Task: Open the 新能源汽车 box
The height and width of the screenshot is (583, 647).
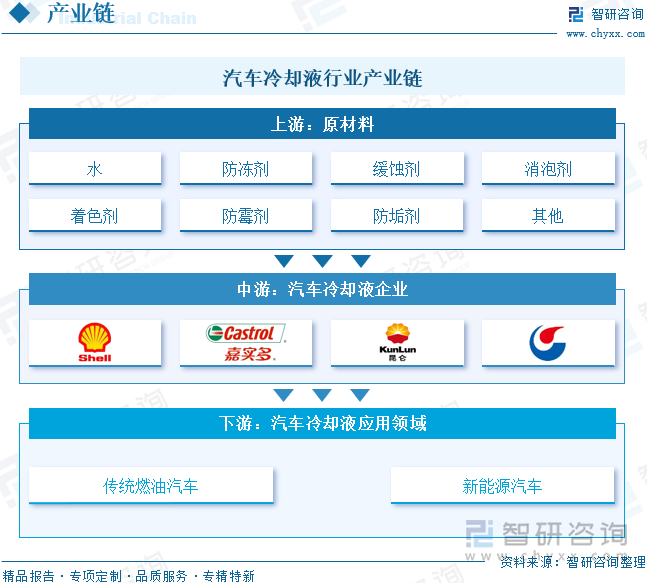Action: coord(503,486)
